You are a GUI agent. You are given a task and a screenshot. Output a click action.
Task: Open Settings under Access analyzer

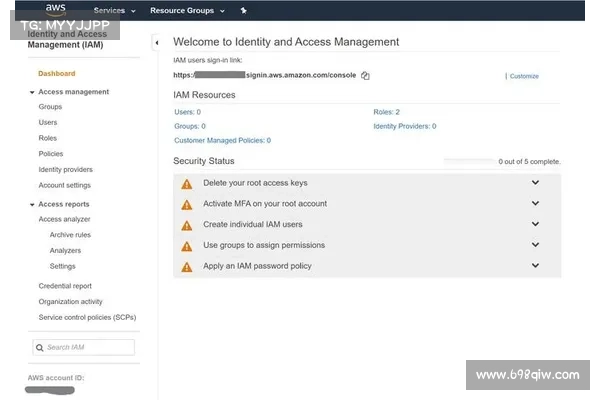[62, 266]
